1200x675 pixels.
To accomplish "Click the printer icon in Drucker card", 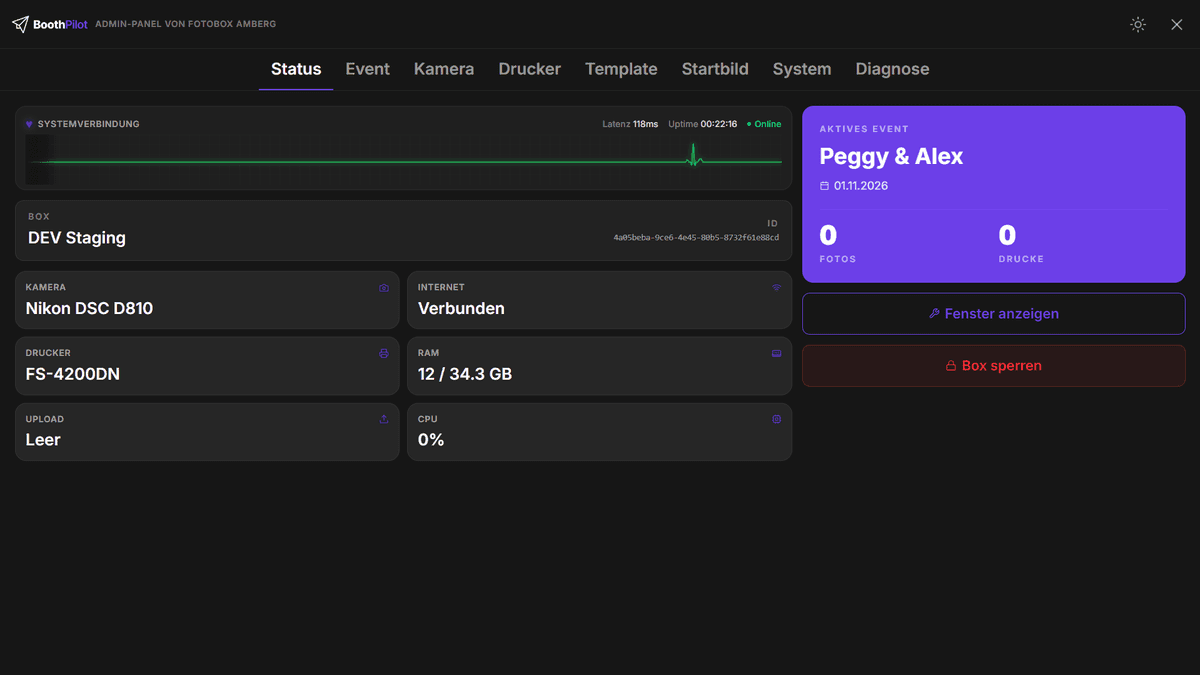I will click(x=384, y=353).
